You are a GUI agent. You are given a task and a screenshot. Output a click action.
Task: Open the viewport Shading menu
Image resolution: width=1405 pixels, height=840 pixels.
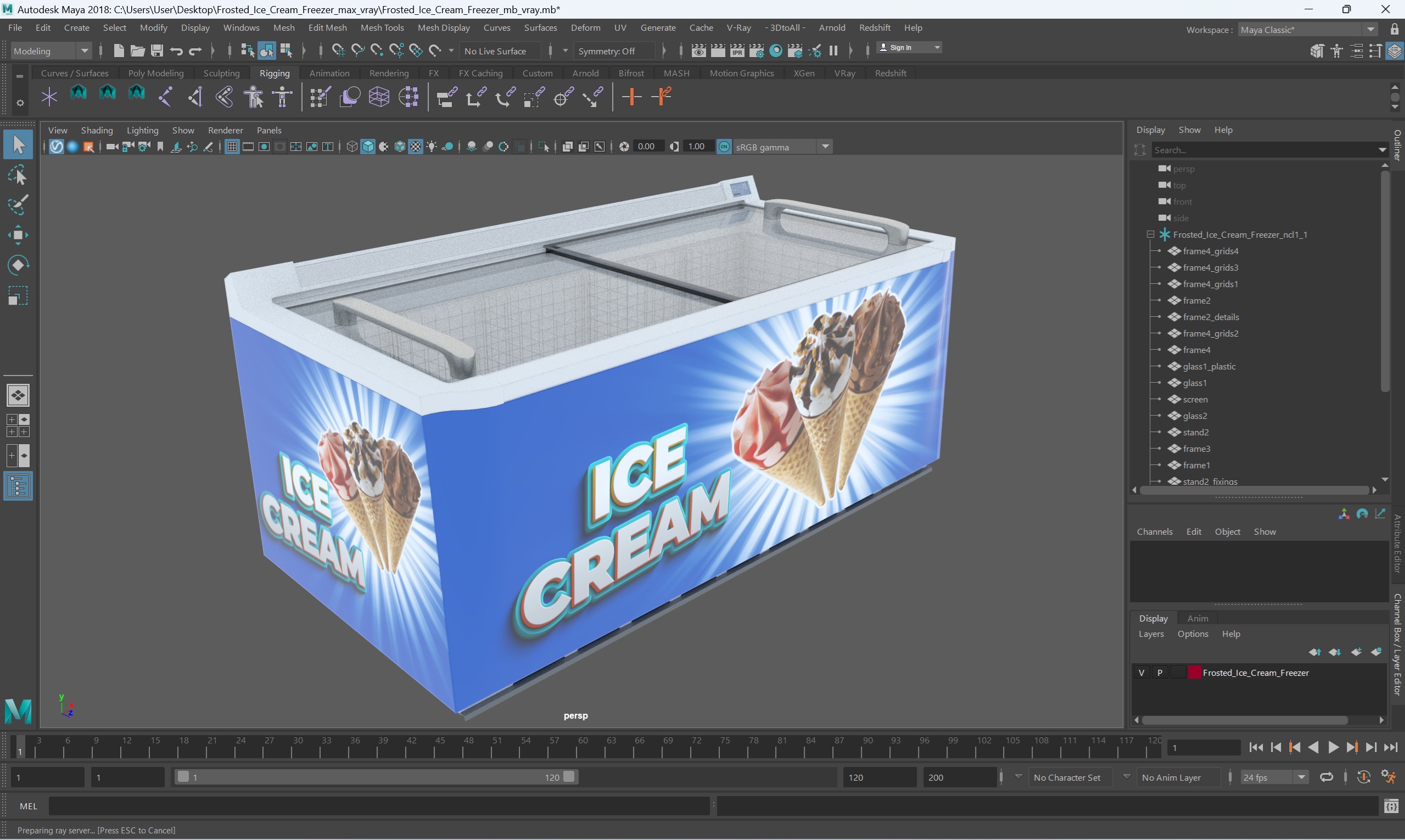click(97, 130)
